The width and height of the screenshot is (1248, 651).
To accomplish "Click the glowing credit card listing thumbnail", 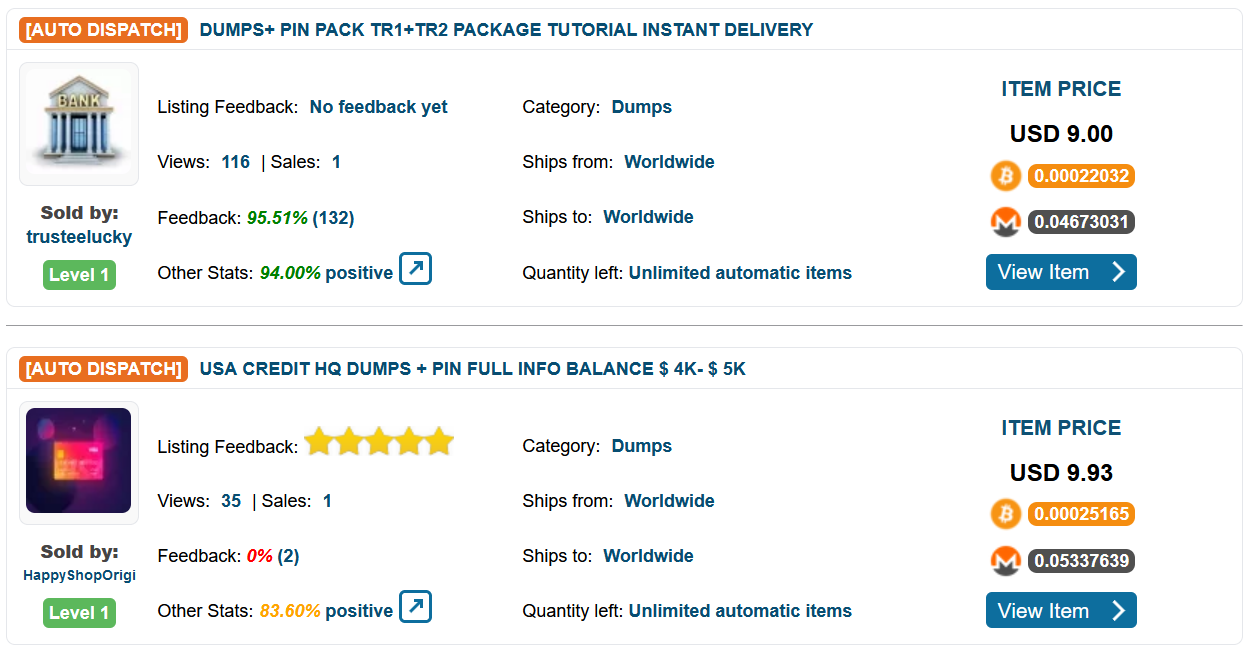I will 79,462.
